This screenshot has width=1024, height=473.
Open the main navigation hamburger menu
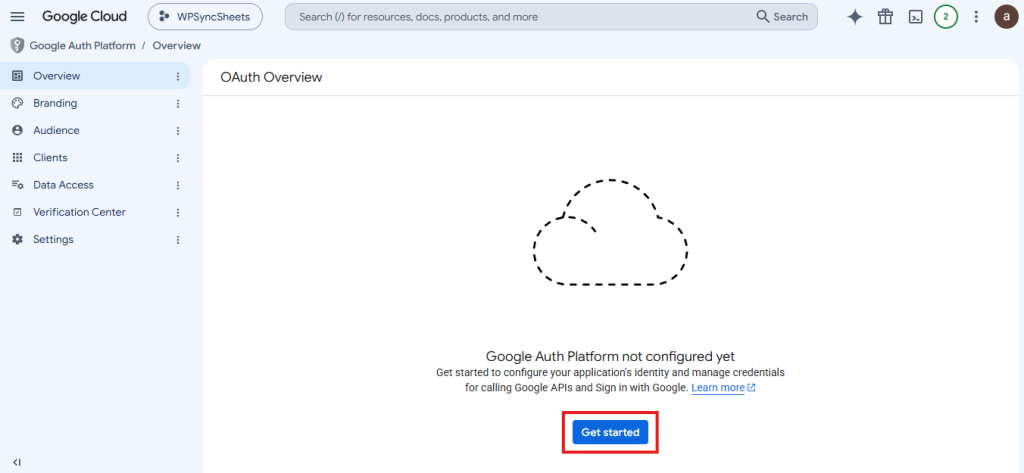pyautogui.click(x=18, y=17)
